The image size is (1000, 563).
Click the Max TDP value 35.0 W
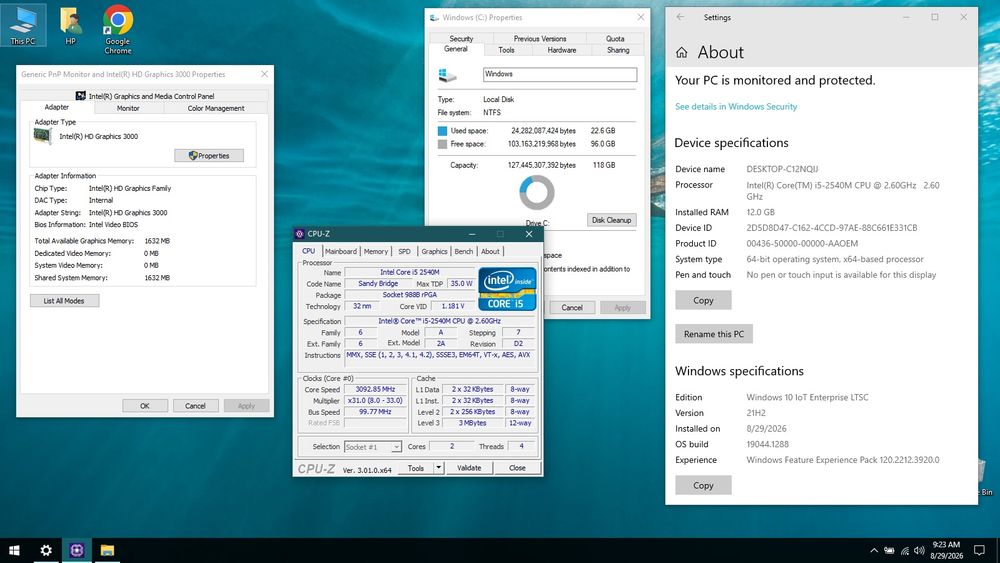pyautogui.click(x=461, y=283)
